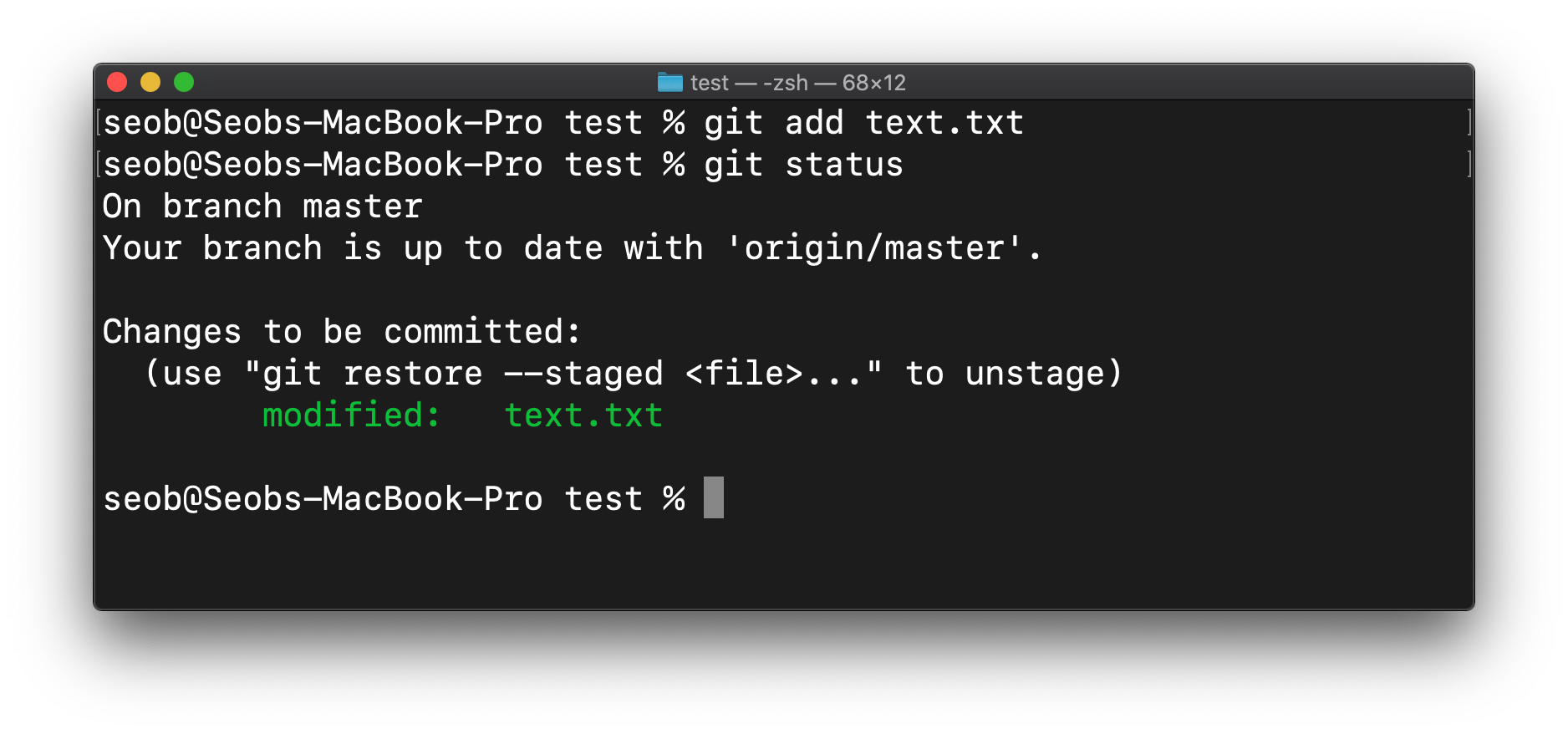Click the title bar background area
Viewport: 1568px width, 734px height.
point(1170,82)
